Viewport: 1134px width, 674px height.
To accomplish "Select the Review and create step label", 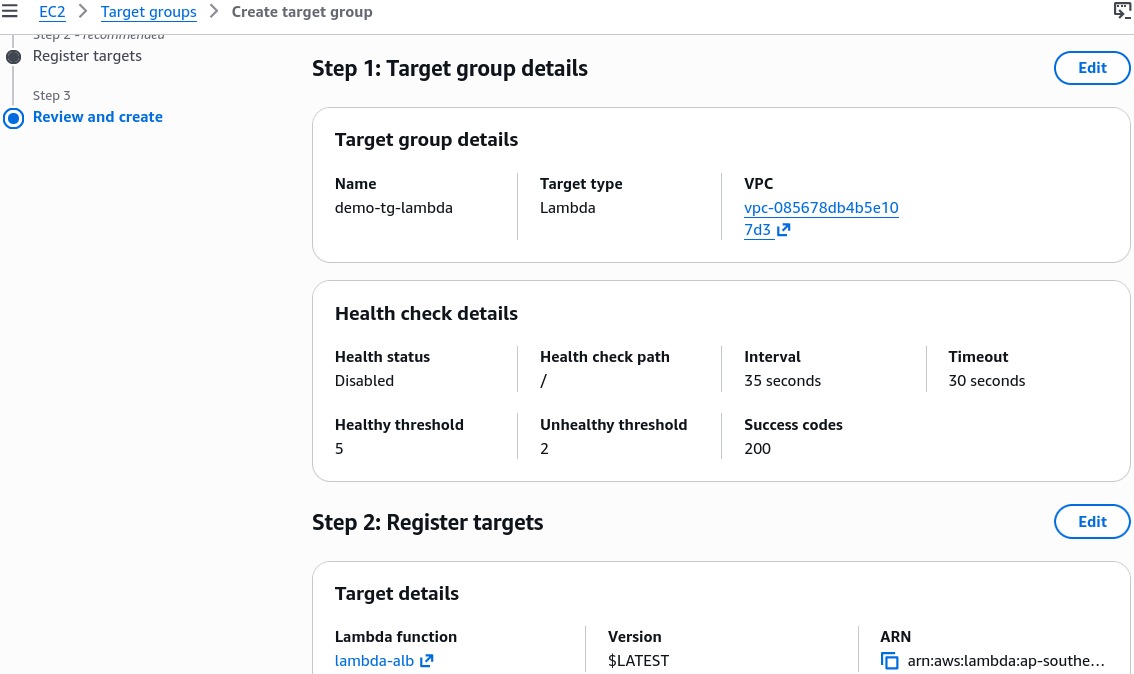I will [x=98, y=116].
